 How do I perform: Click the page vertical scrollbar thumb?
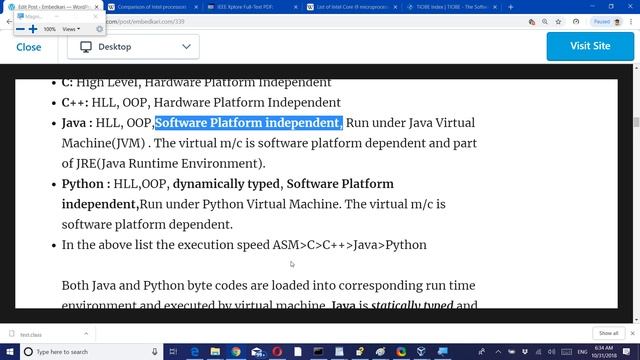(636, 122)
